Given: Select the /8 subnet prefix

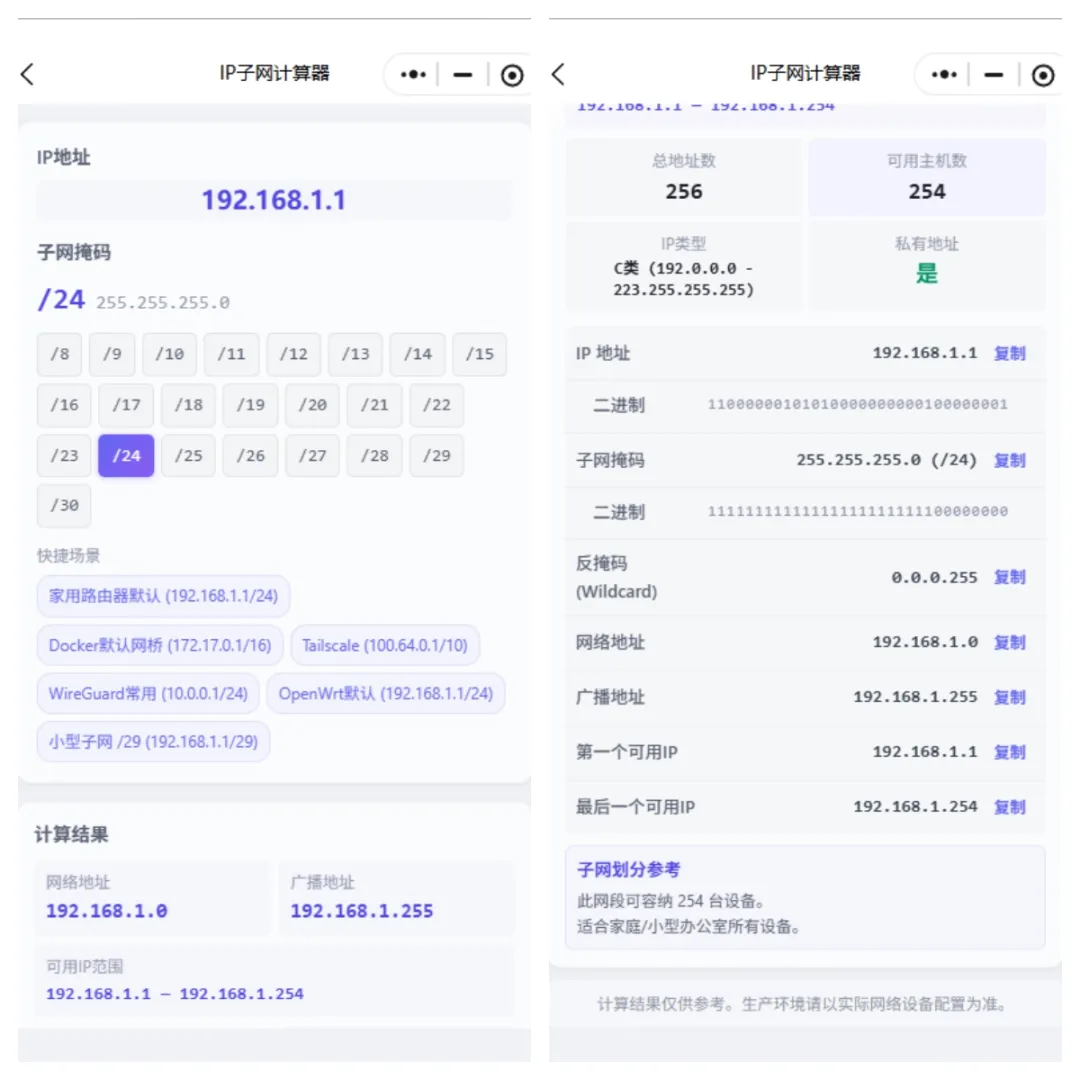Looking at the screenshot, I should click(x=60, y=354).
